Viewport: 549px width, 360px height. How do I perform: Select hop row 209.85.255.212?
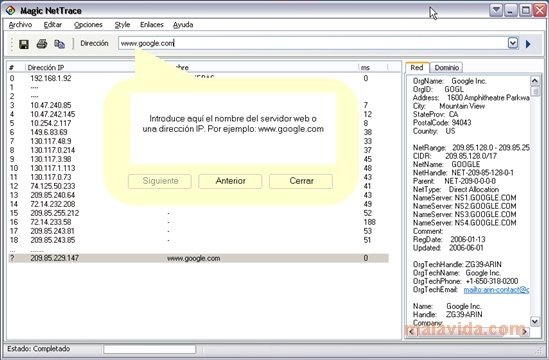coord(199,213)
